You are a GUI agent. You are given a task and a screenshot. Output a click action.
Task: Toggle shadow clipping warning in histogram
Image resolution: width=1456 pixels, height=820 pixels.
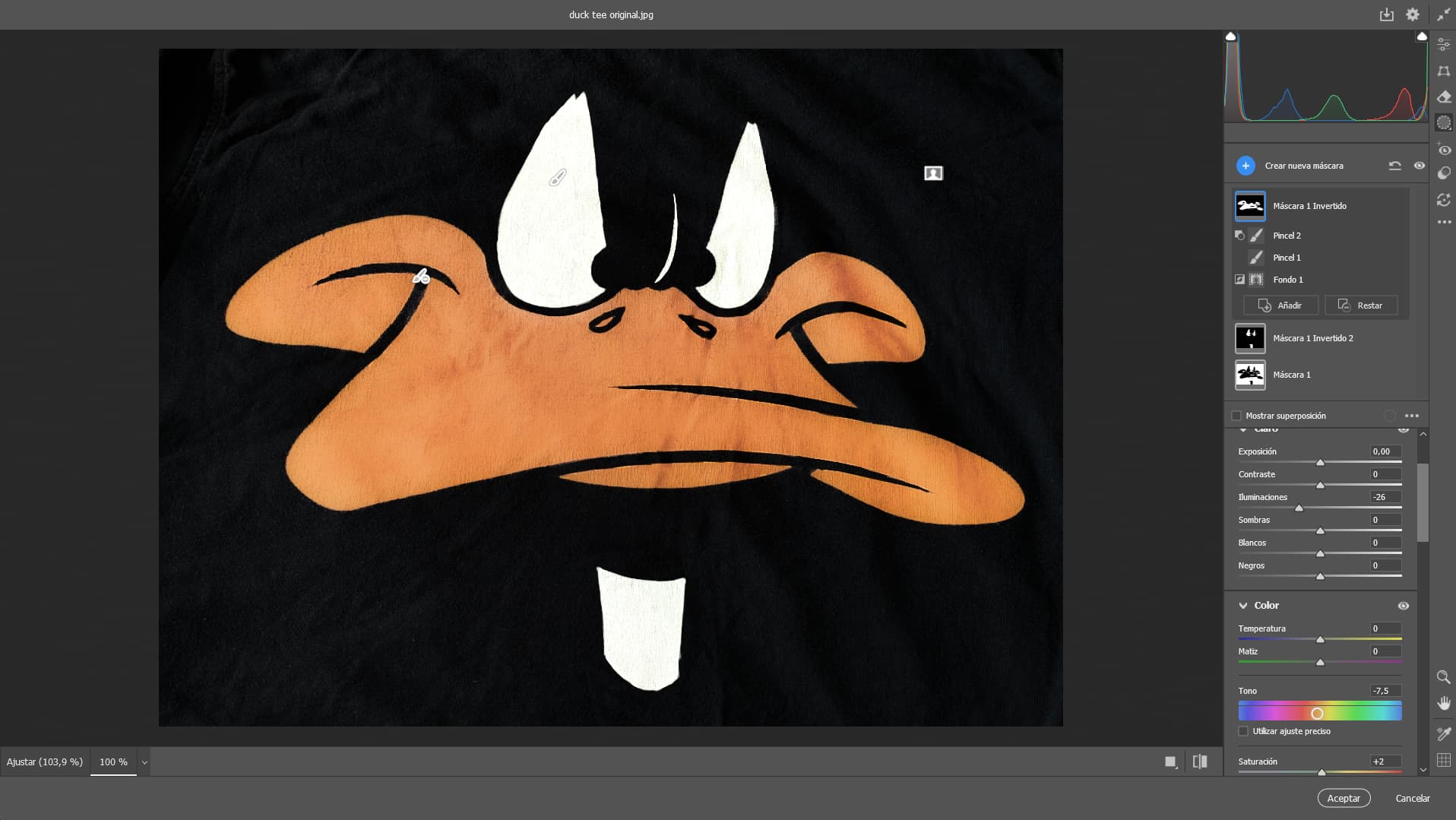click(x=1230, y=36)
